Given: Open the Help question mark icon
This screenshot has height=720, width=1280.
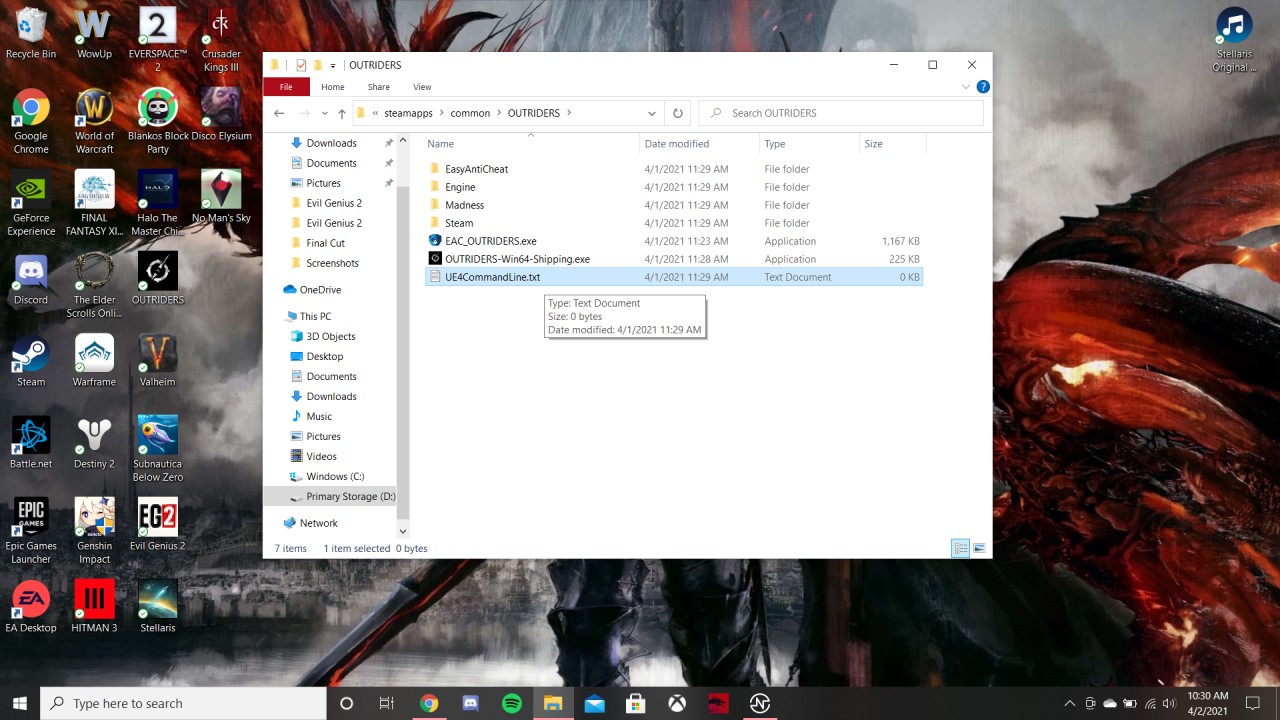Looking at the screenshot, I should pyautogui.click(x=983, y=87).
